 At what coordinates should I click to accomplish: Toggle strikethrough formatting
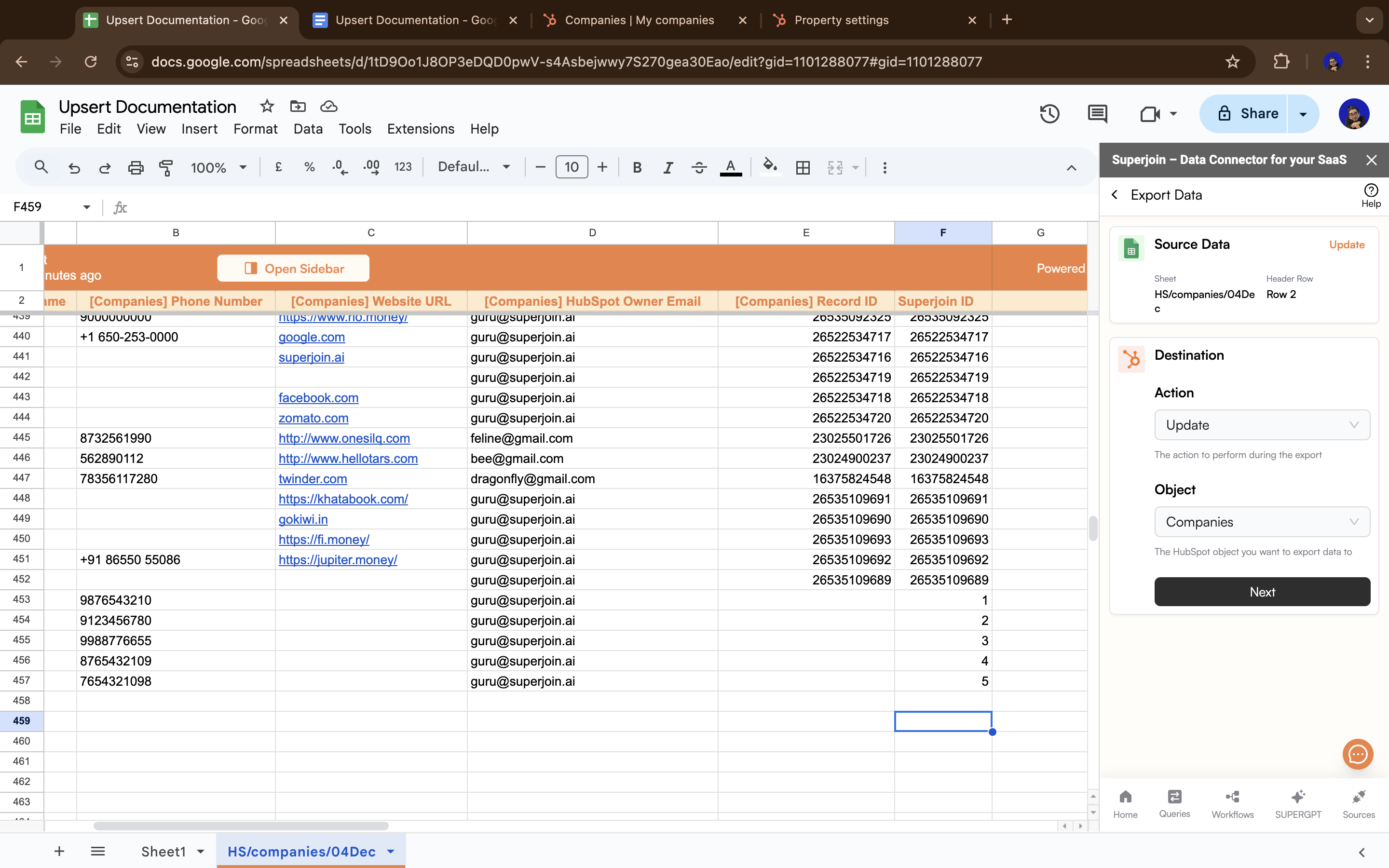click(x=698, y=168)
